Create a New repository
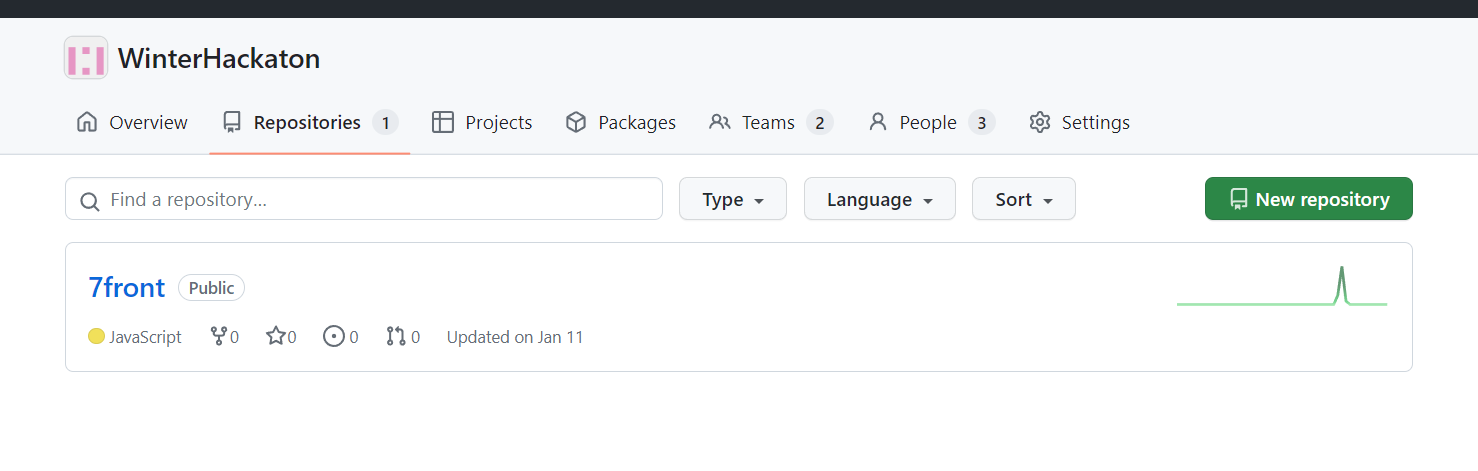Screen dimensions: 1478x471 pos(1309,199)
